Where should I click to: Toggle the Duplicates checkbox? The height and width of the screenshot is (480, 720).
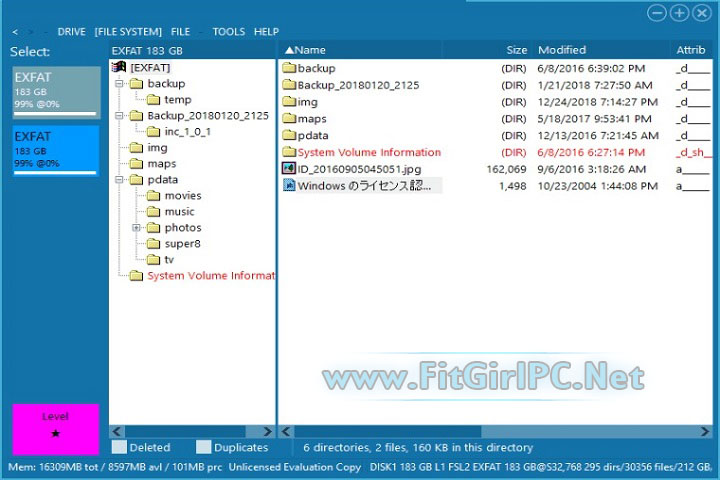click(204, 448)
